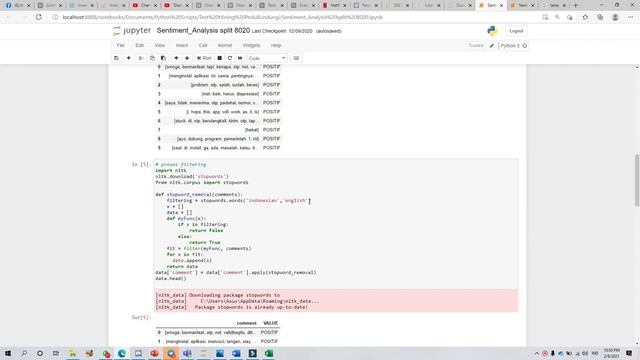Open File Explorer from the taskbar

(x=73, y=353)
